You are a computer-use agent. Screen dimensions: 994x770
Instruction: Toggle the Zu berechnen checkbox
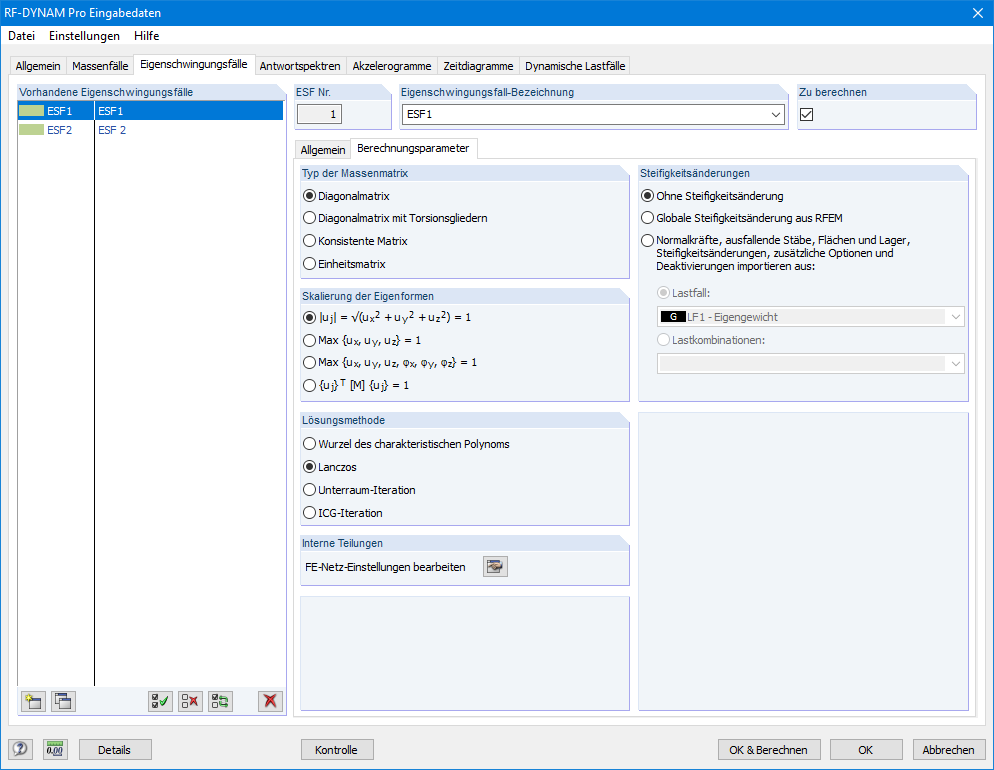point(806,115)
